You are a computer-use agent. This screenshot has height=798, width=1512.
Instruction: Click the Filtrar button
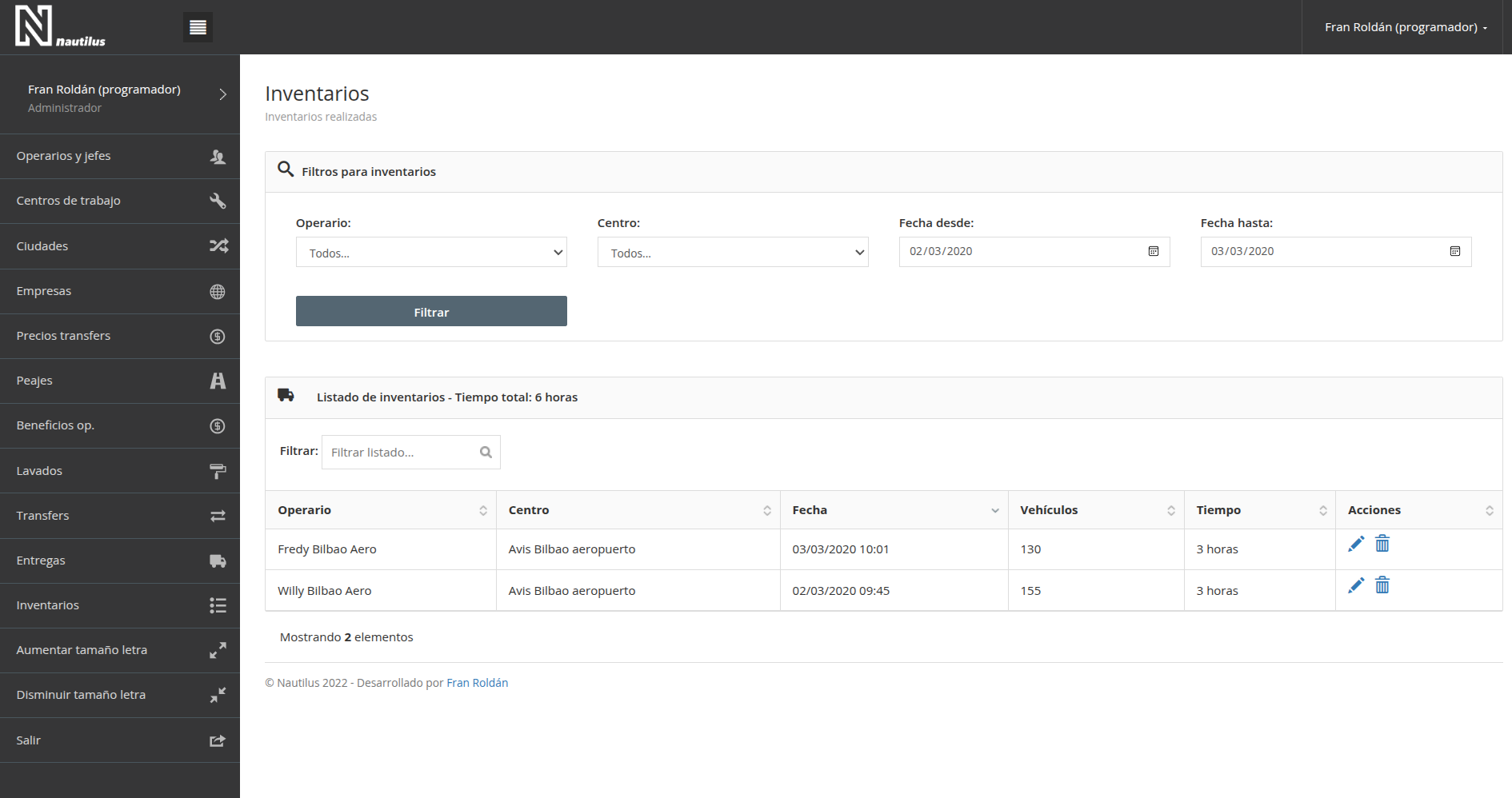(x=431, y=311)
